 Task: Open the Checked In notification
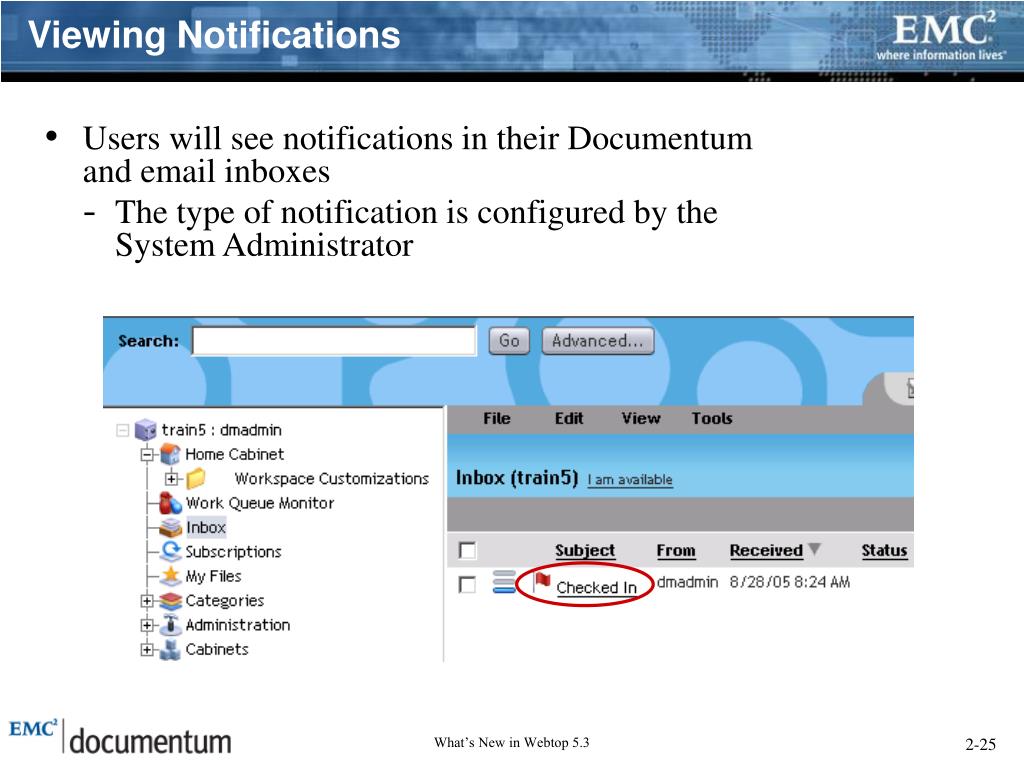click(x=596, y=588)
